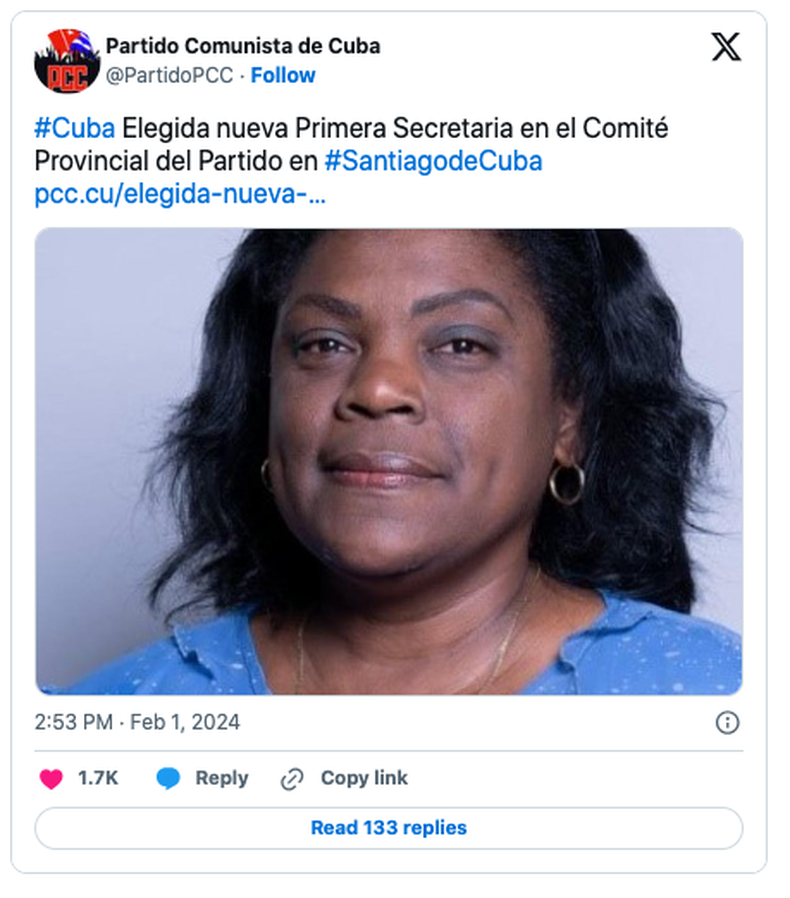790x898 pixels.
Task: Click the PCC profile avatar
Action: point(66,61)
